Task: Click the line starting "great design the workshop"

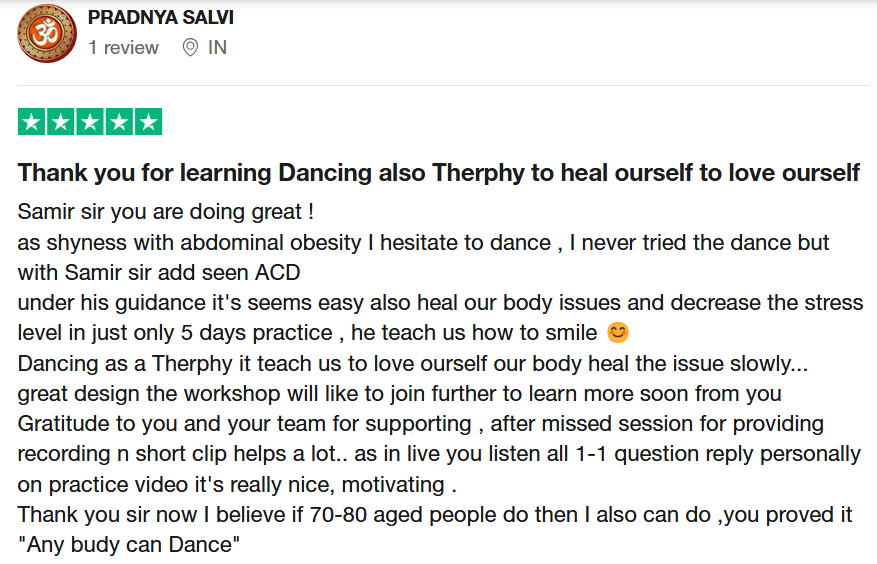Action: [x=400, y=393]
